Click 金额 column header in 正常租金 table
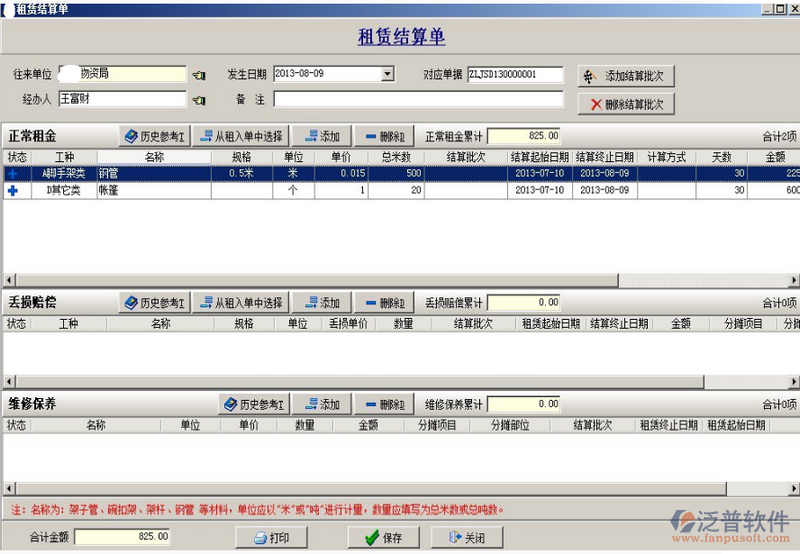The width and height of the screenshot is (800, 554). click(775, 157)
